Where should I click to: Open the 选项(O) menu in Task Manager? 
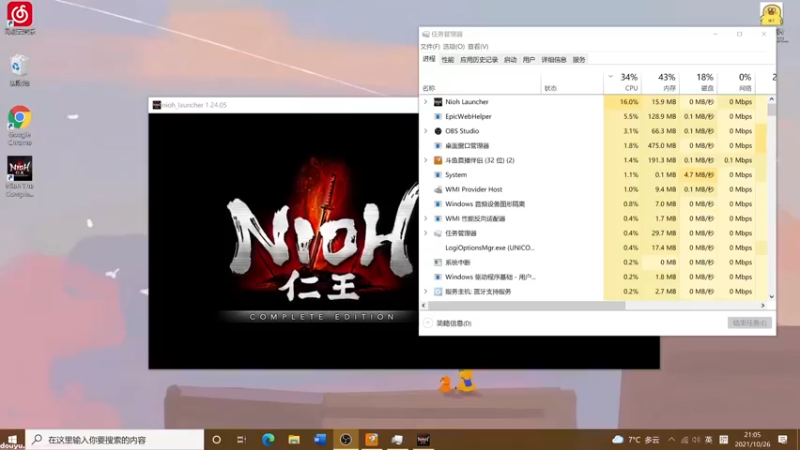point(454,46)
